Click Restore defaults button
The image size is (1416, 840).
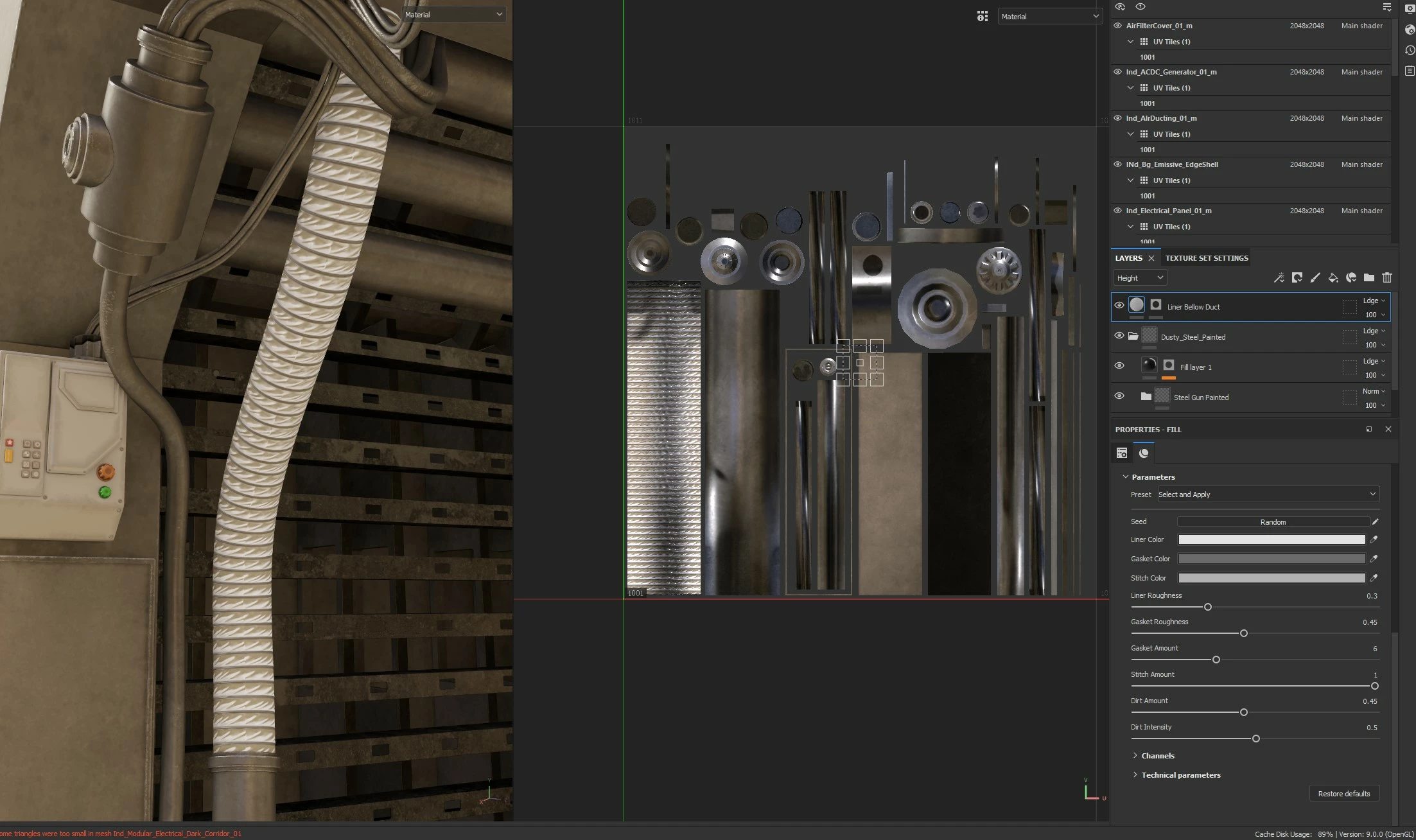[x=1343, y=794]
